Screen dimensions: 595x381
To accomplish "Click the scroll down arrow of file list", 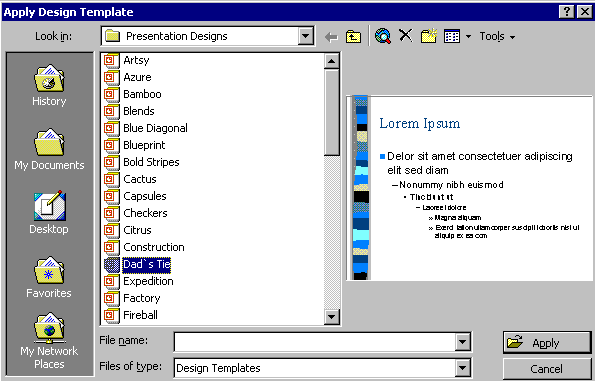I will [x=332, y=316].
